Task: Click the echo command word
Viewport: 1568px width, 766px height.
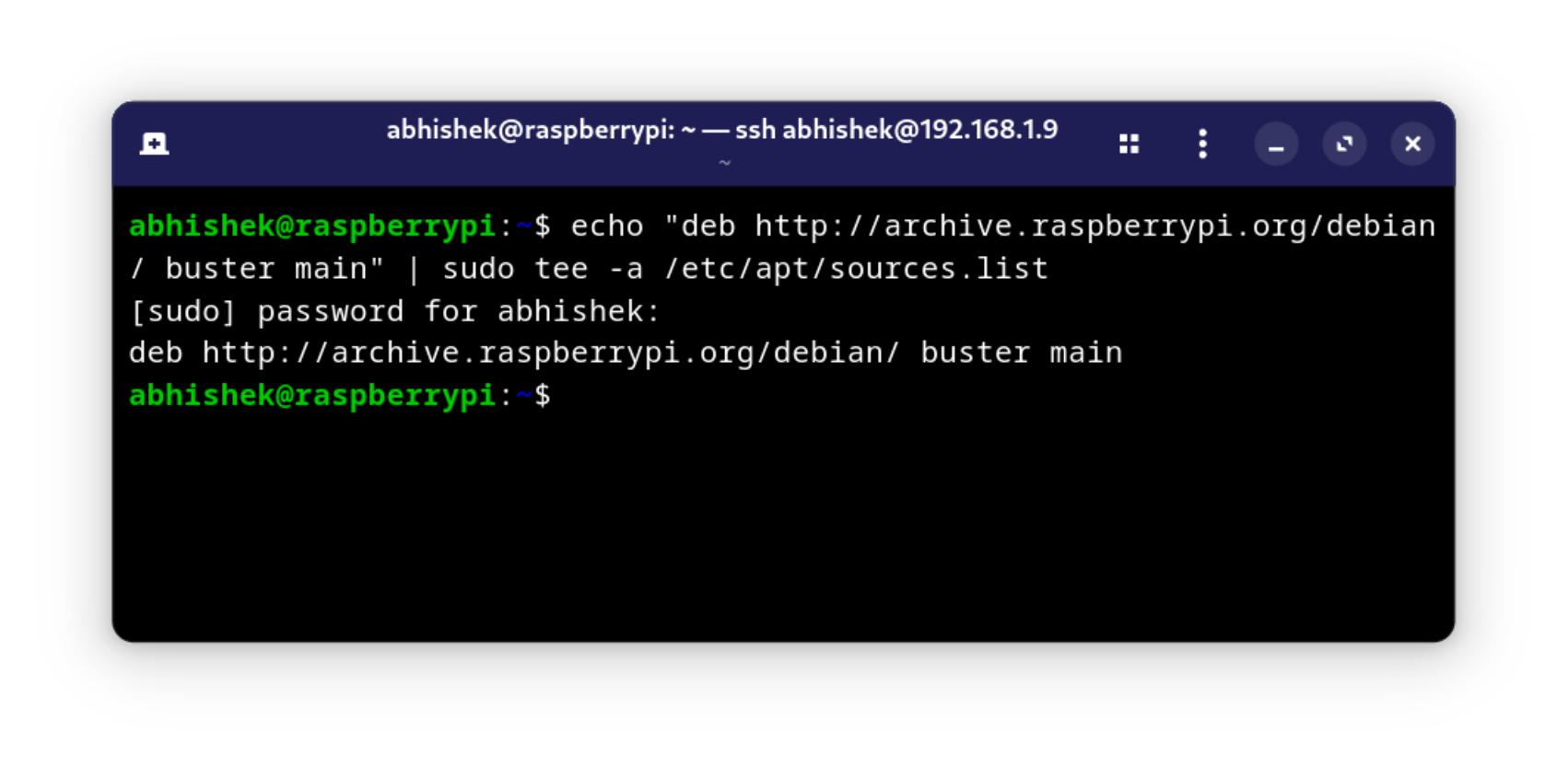Action: 606,226
